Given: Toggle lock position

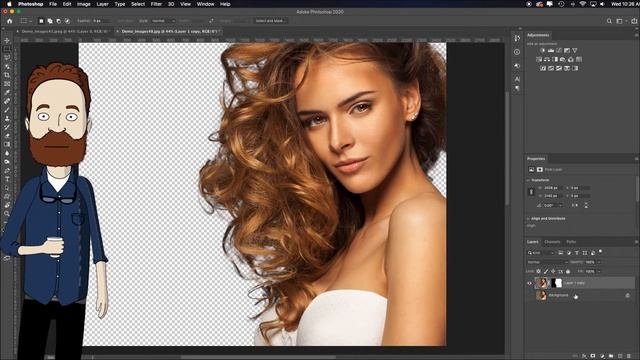Looking at the screenshot, I should [553, 271].
